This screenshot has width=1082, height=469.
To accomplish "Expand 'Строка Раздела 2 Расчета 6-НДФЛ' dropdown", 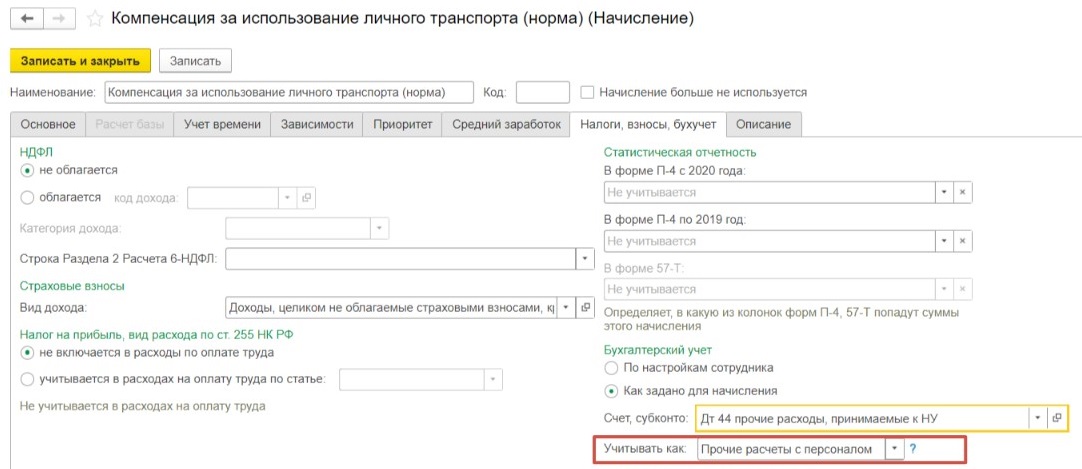I will pyautogui.click(x=585, y=259).
